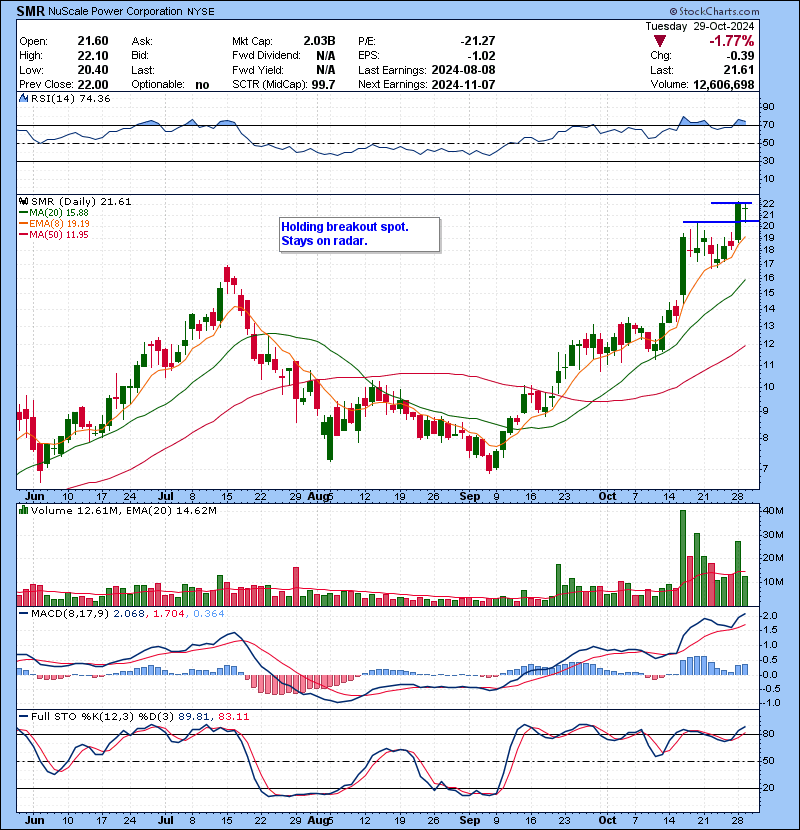Click the NuScale Power Corporation company name
Image resolution: width=800 pixels, height=830 pixels.
(x=115, y=11)
